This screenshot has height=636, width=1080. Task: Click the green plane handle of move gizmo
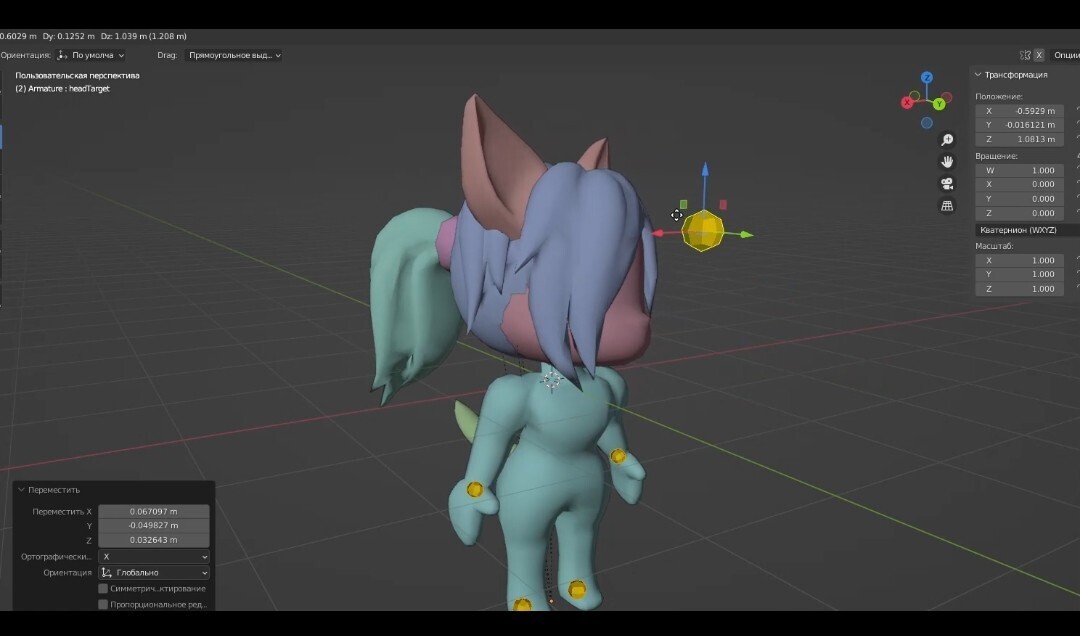683,204
